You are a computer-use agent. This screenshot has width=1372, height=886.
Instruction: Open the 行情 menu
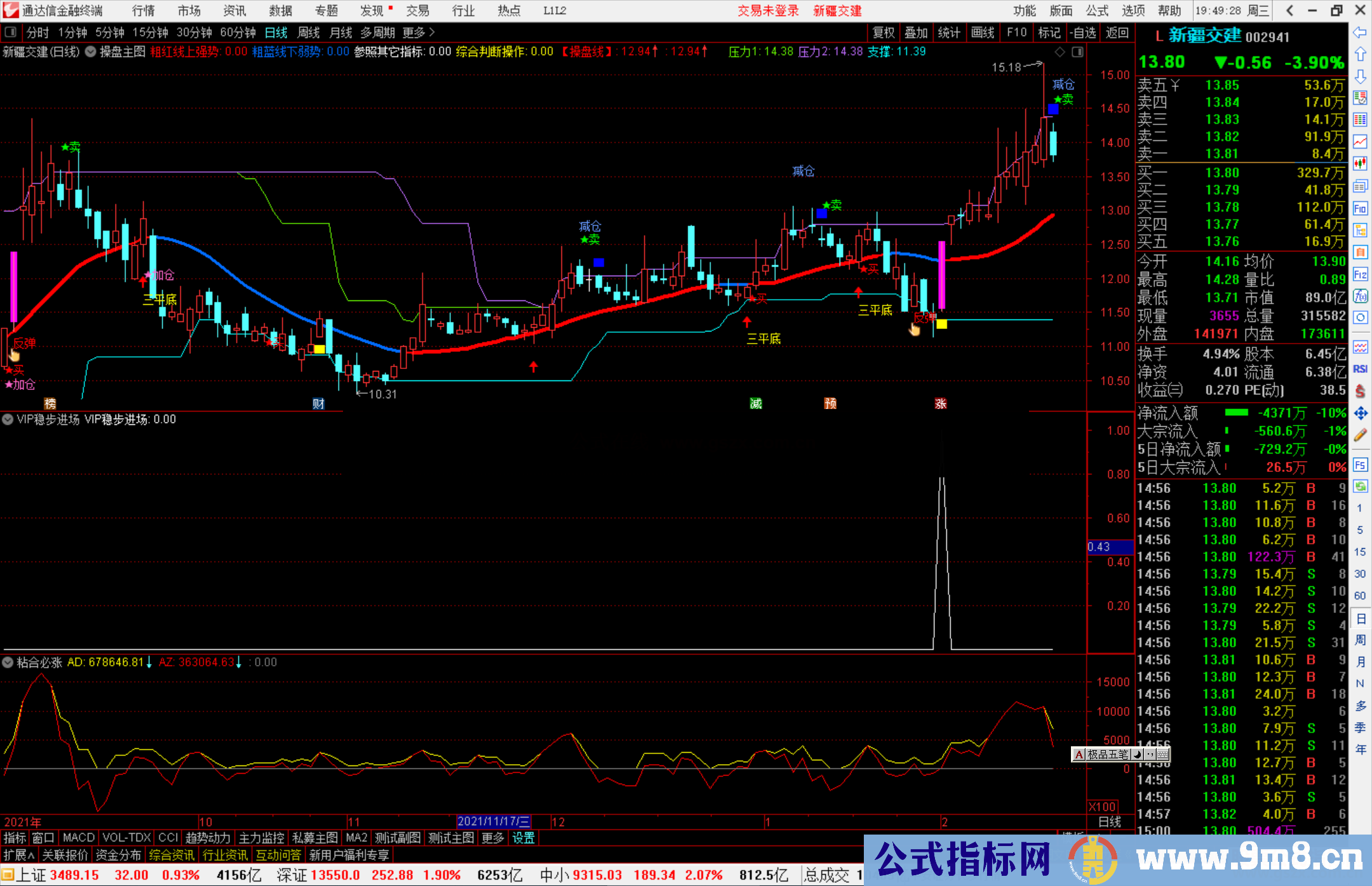[144, 11]
